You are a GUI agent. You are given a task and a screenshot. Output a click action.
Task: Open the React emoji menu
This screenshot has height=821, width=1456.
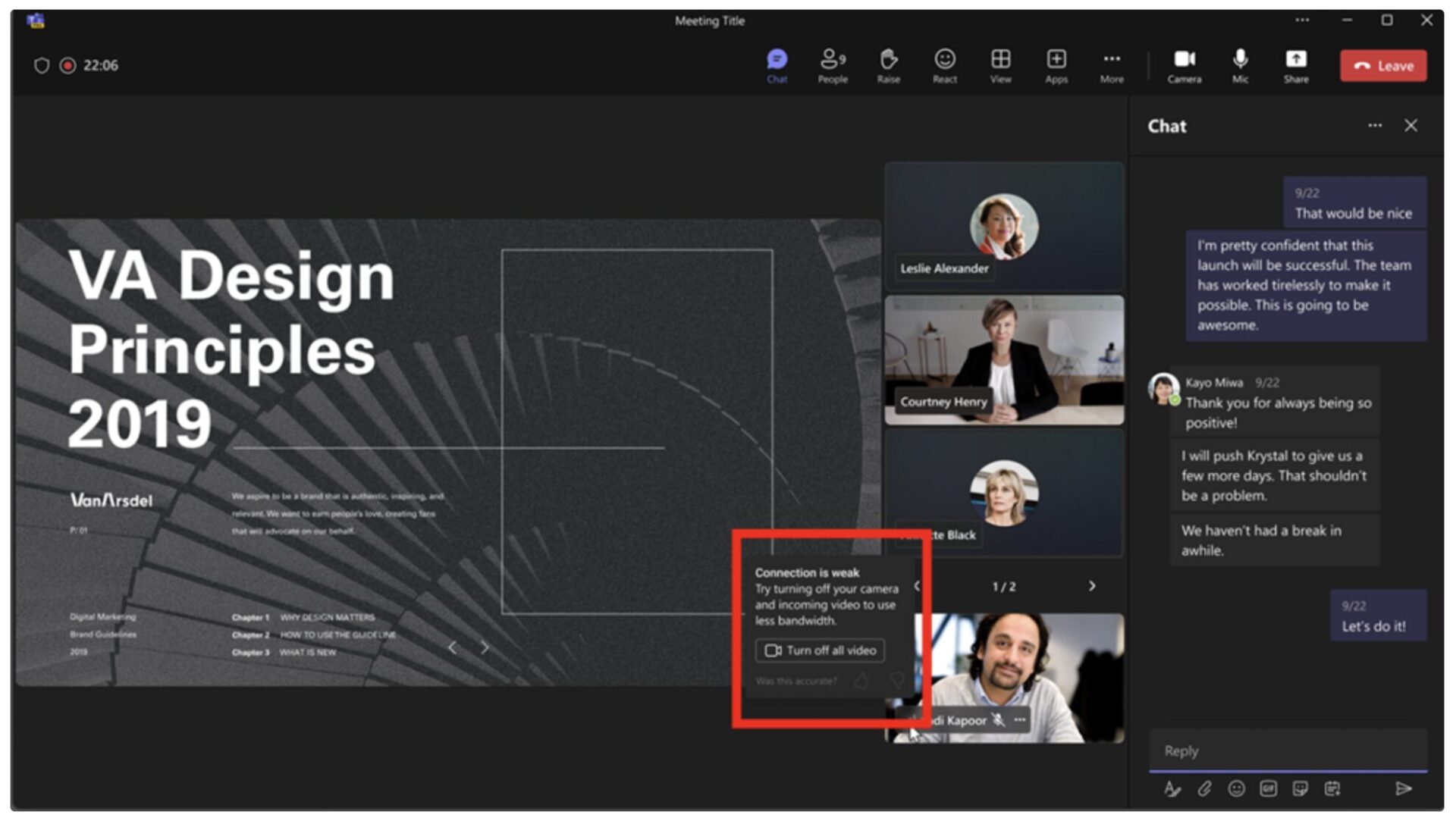[x=944, y=65]
